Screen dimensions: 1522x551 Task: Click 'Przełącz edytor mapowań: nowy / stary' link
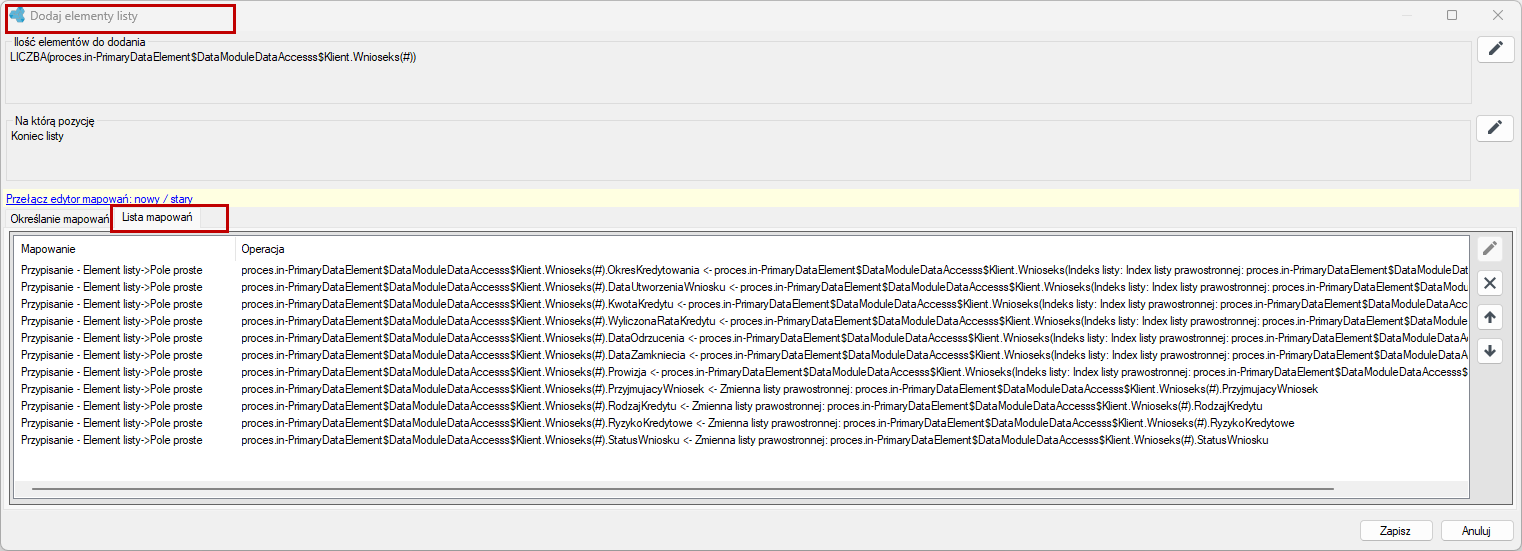tap(99, 199)
